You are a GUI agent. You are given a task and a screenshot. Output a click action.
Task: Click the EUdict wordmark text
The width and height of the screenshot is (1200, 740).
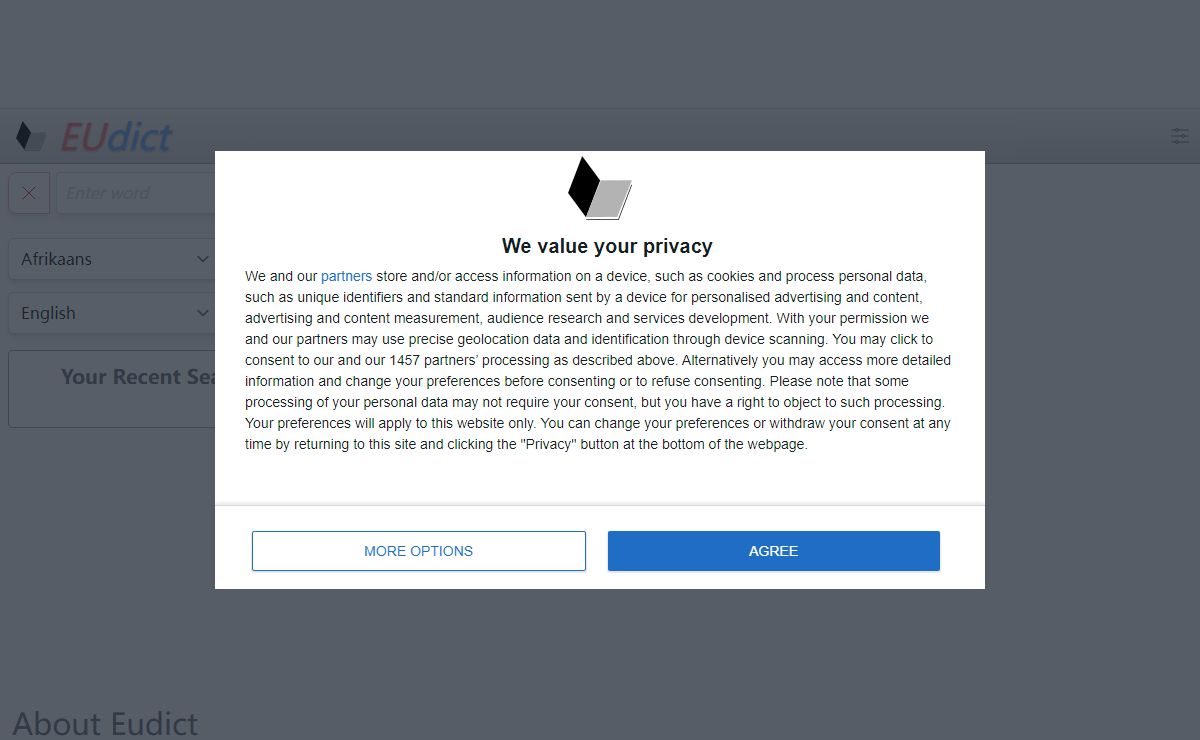click(116, 137)
